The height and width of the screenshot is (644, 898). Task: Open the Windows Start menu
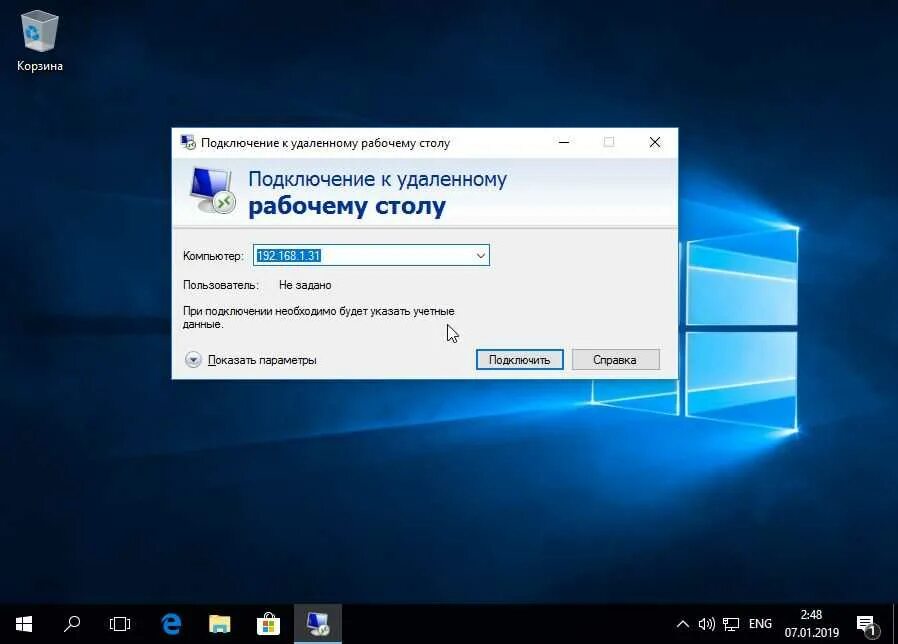click(x=23, y=624)
